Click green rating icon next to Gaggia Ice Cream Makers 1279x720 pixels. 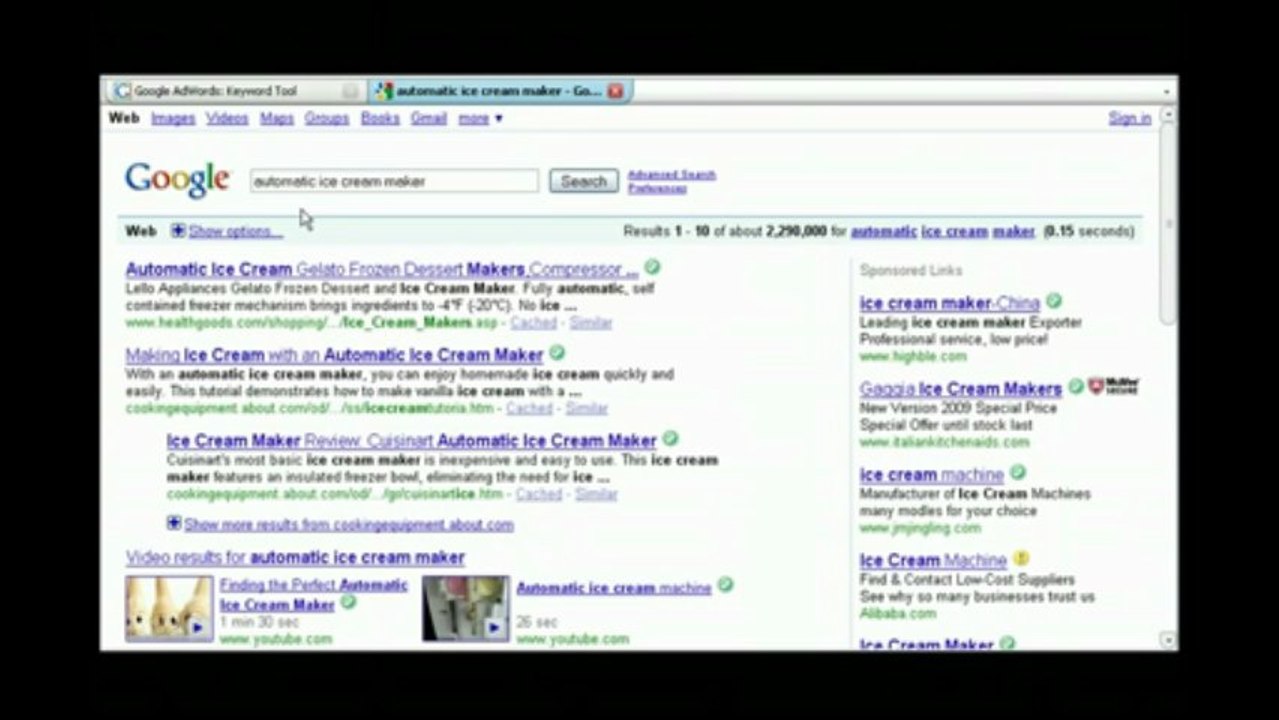[x=1075, y=386]
